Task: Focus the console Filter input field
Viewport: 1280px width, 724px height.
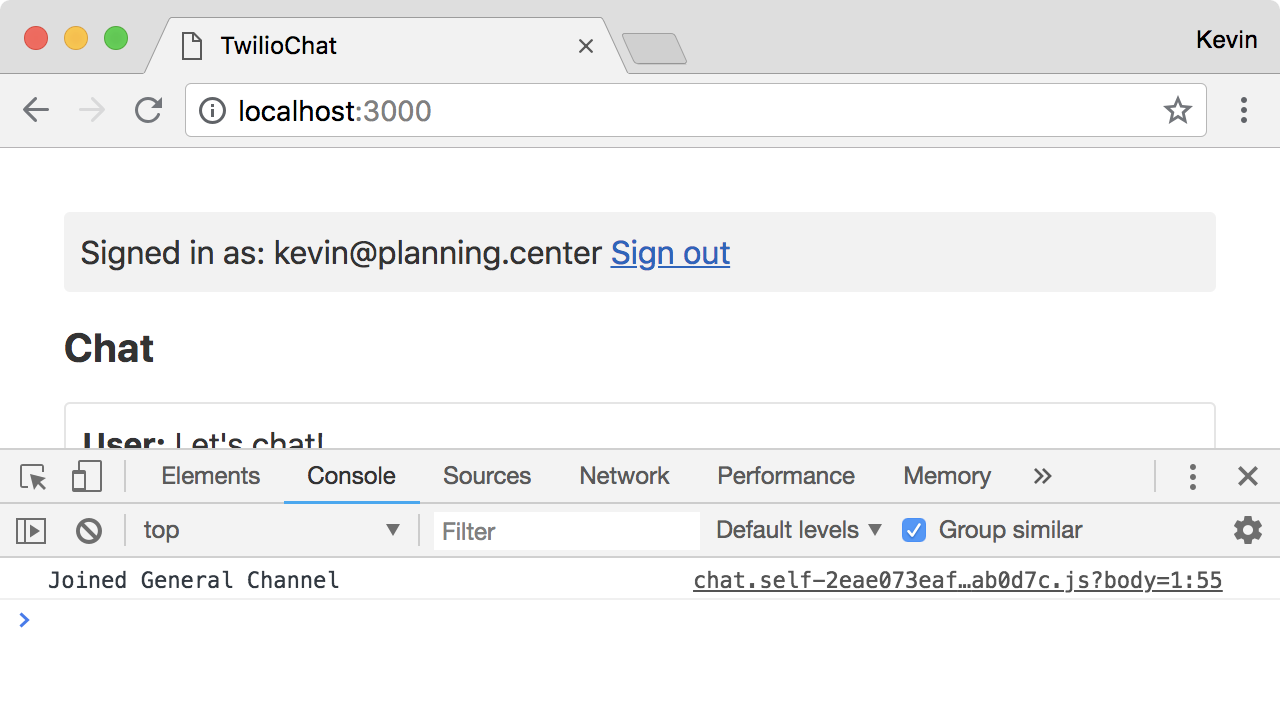Action: point(567,531)
